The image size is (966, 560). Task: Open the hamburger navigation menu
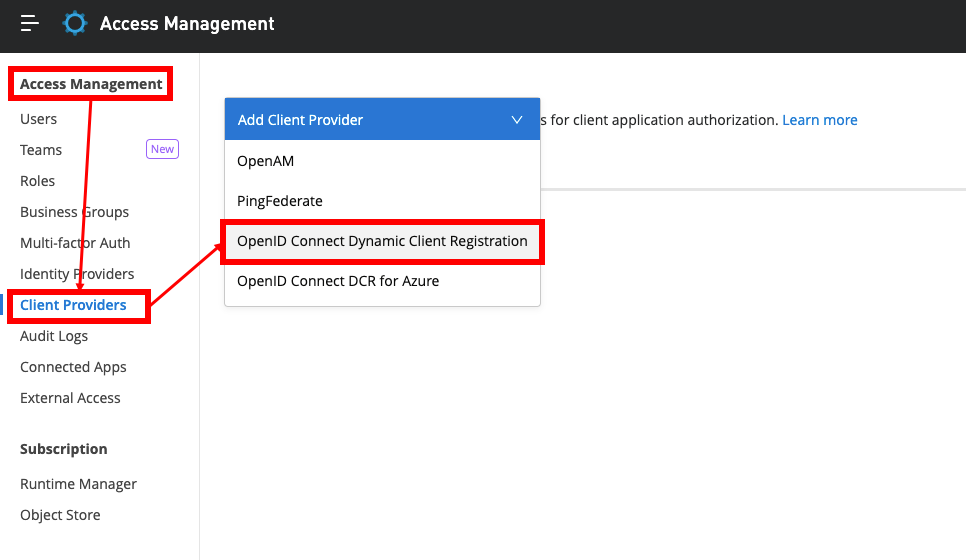(x=29, y=23)
